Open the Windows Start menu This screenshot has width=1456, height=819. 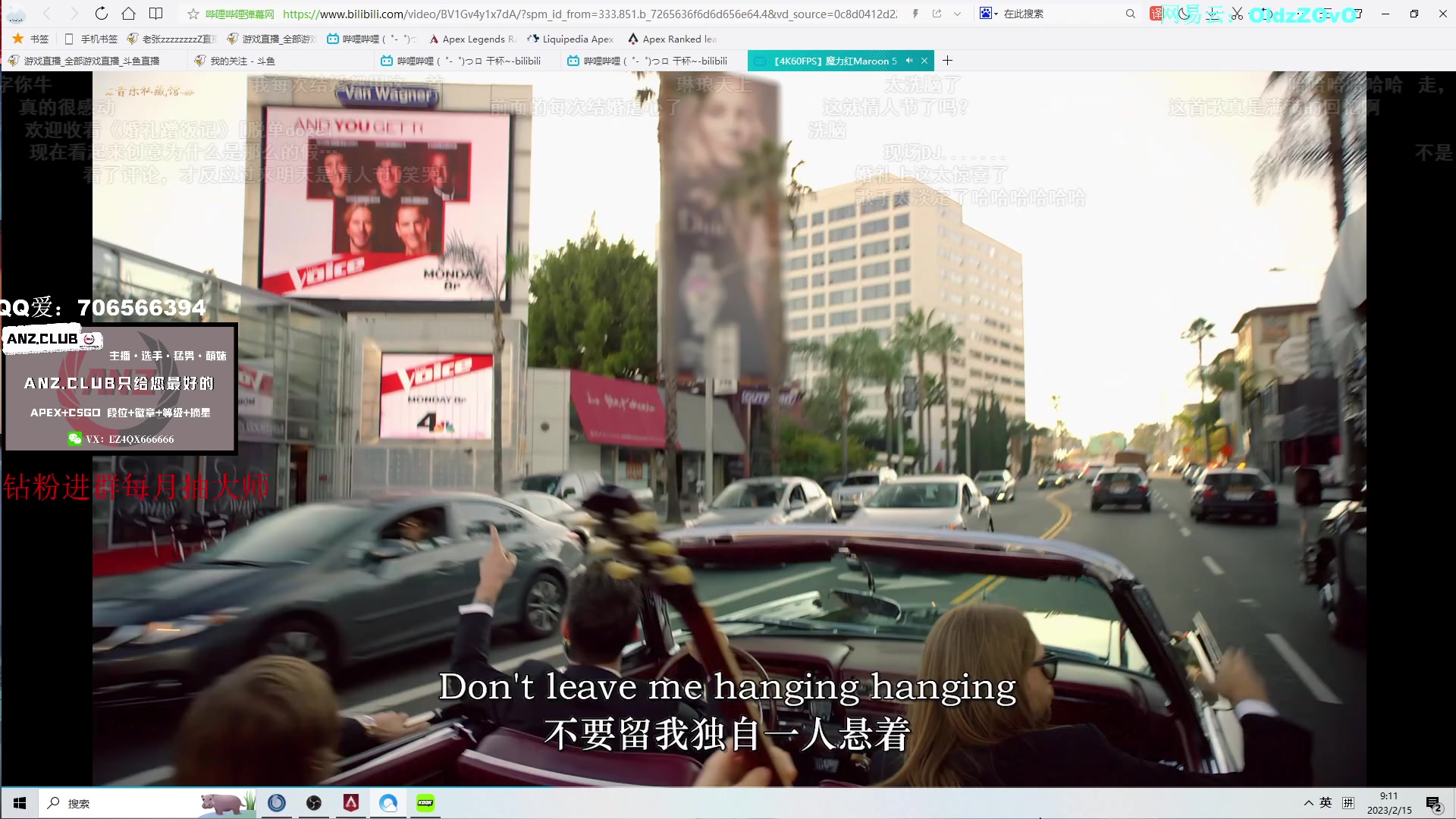point(20,803)
